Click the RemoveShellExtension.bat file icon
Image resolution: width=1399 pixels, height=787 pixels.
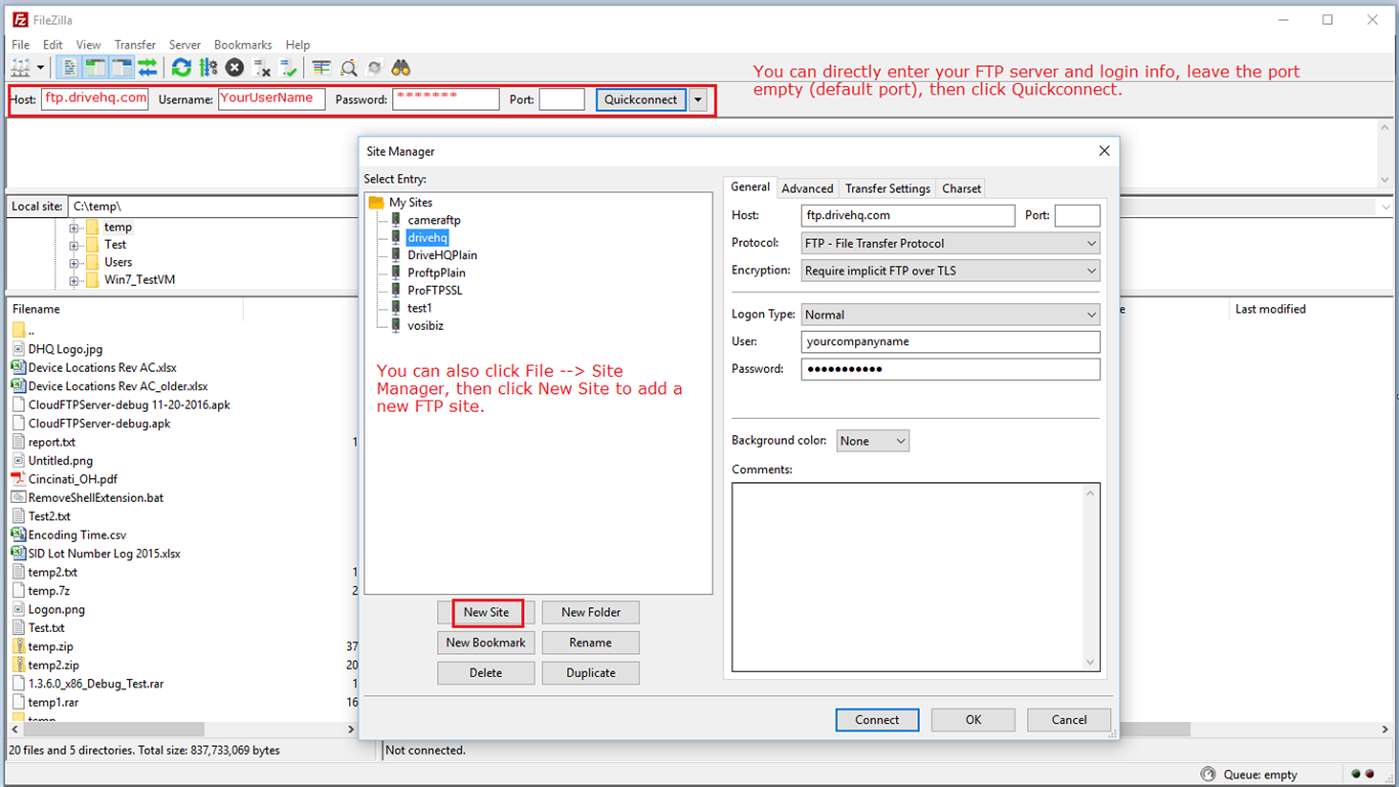click(18, 497)
